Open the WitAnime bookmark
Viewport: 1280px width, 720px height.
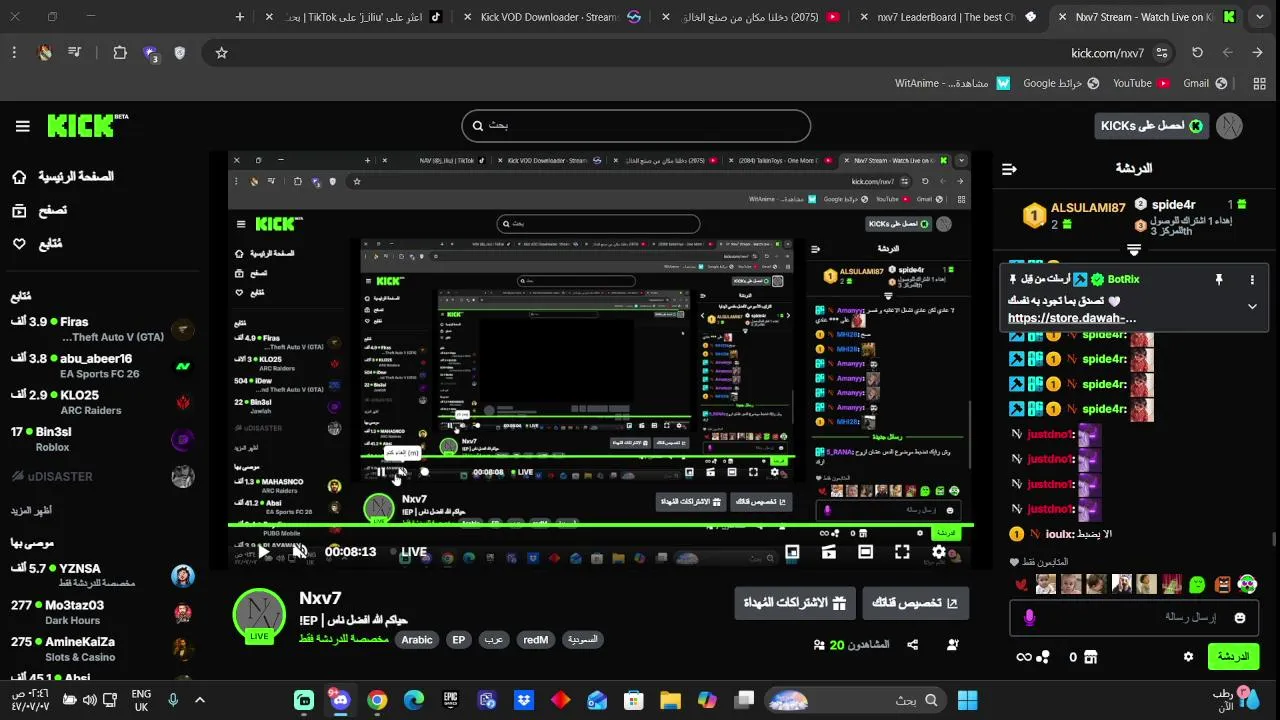coord(952,83)
